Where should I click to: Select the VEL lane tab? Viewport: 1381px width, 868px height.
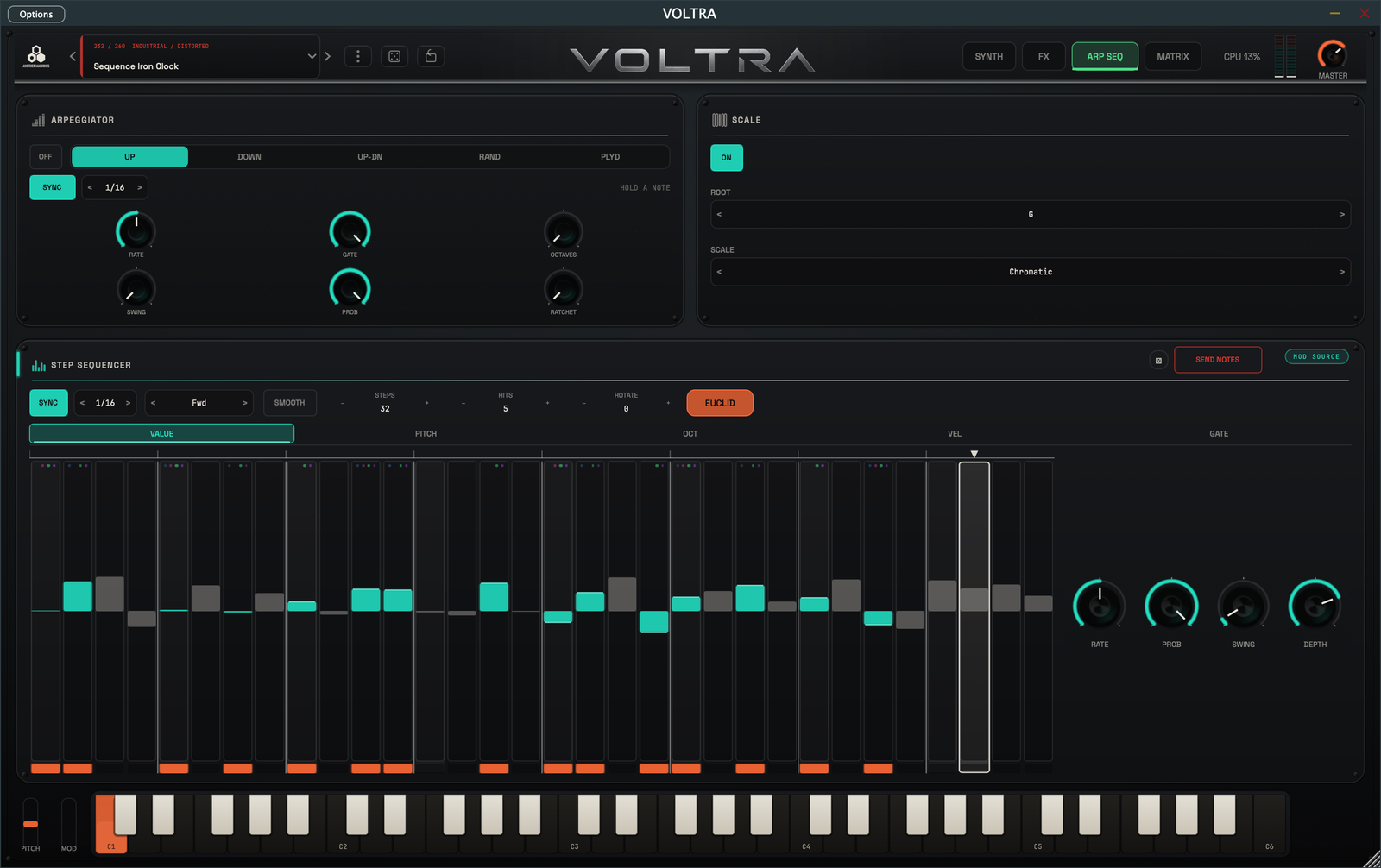(955, 434)
